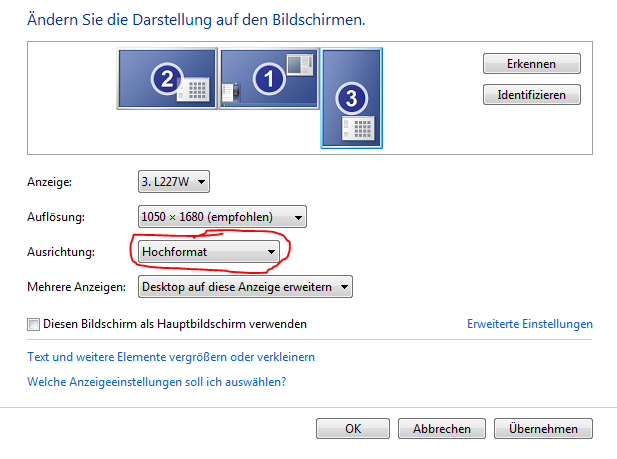Open the Anzeige dropdown showing 3. L227W
Screen dimensions: 617x459
(174, 181)
